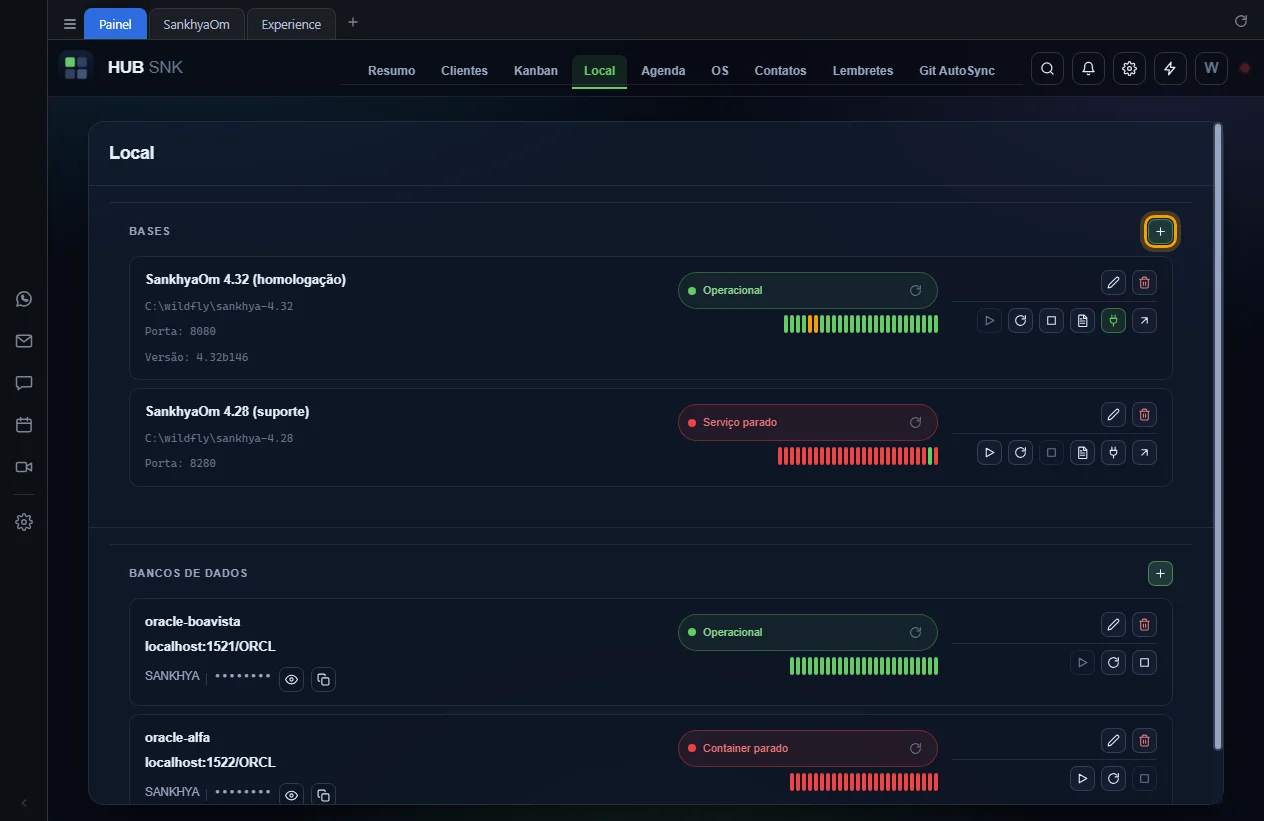Reveal the oracle-boavista password
This screenshot has height=821, width=1264.
(291, 679)
